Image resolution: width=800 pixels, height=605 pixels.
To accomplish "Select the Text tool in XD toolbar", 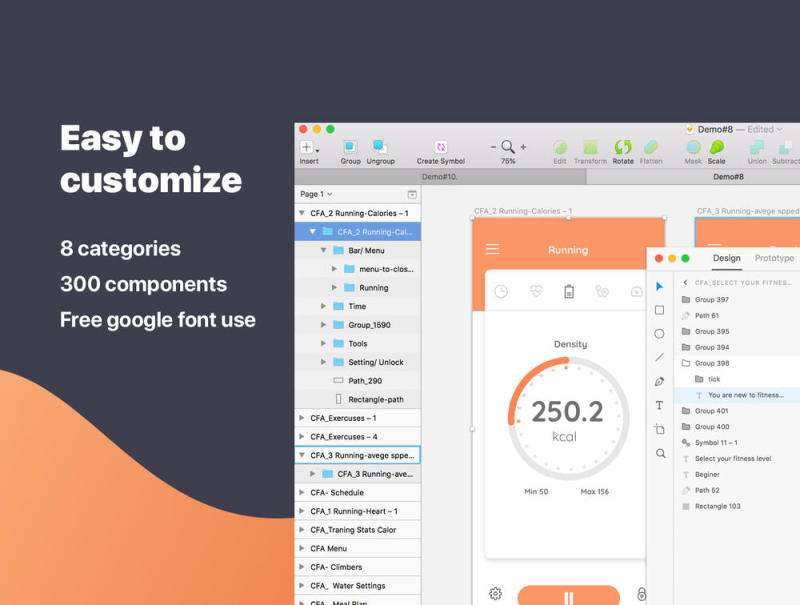I will click(659, 405).
